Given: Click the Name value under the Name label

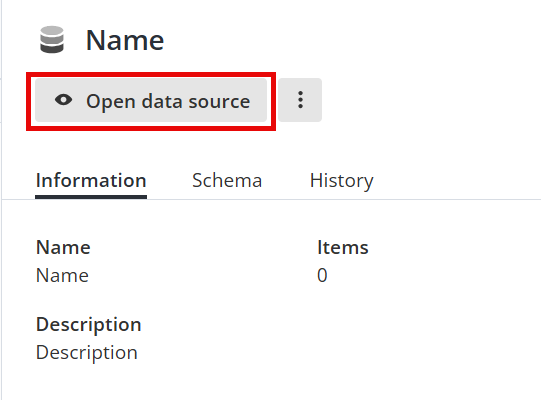Looking at the screenshot, I should pyautogui.click(x=62, y=275).
